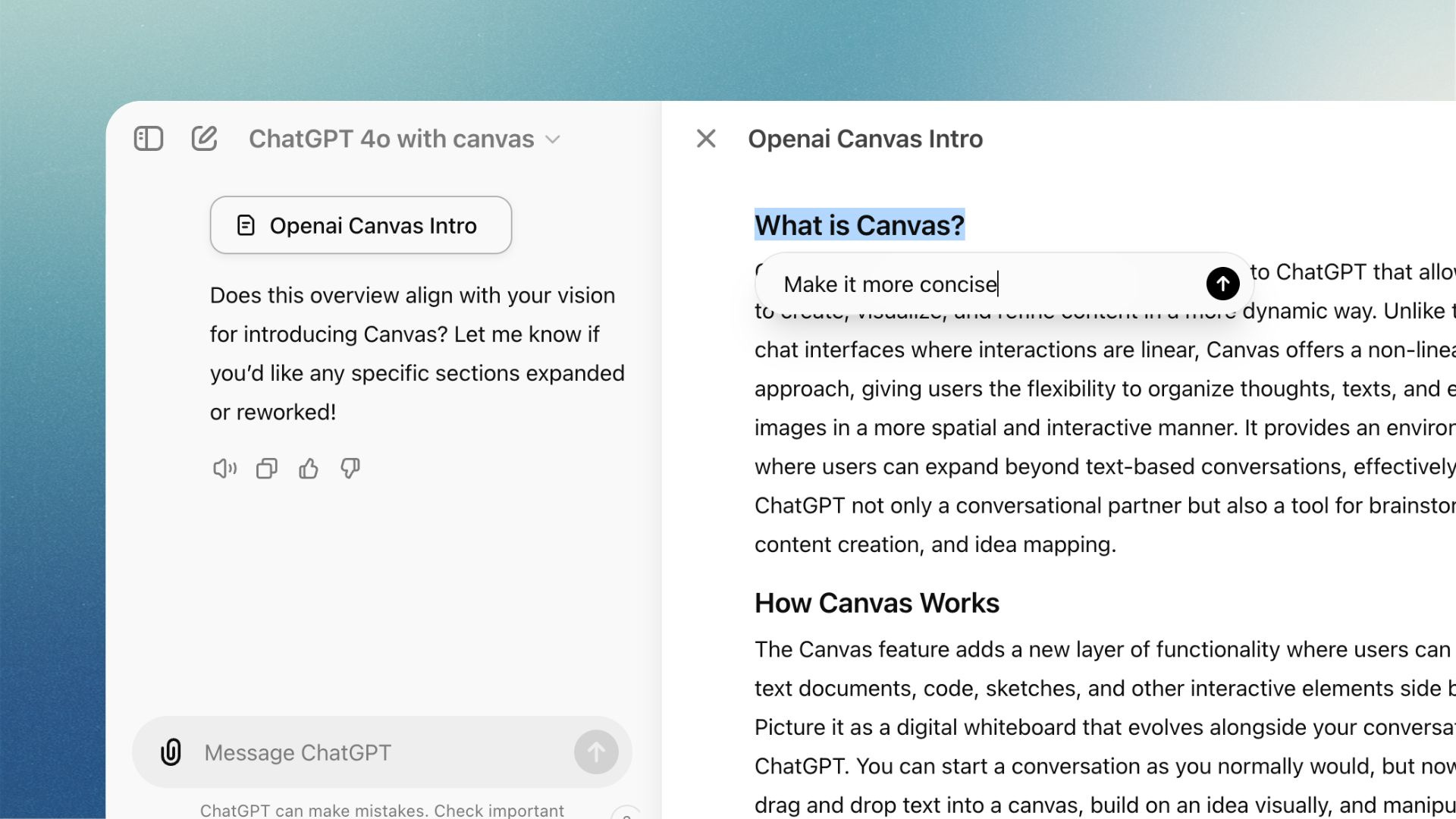Attach a file with paperclip icon
The height and width of the screenshot is (819, 1456).
[x=171, y=752]
